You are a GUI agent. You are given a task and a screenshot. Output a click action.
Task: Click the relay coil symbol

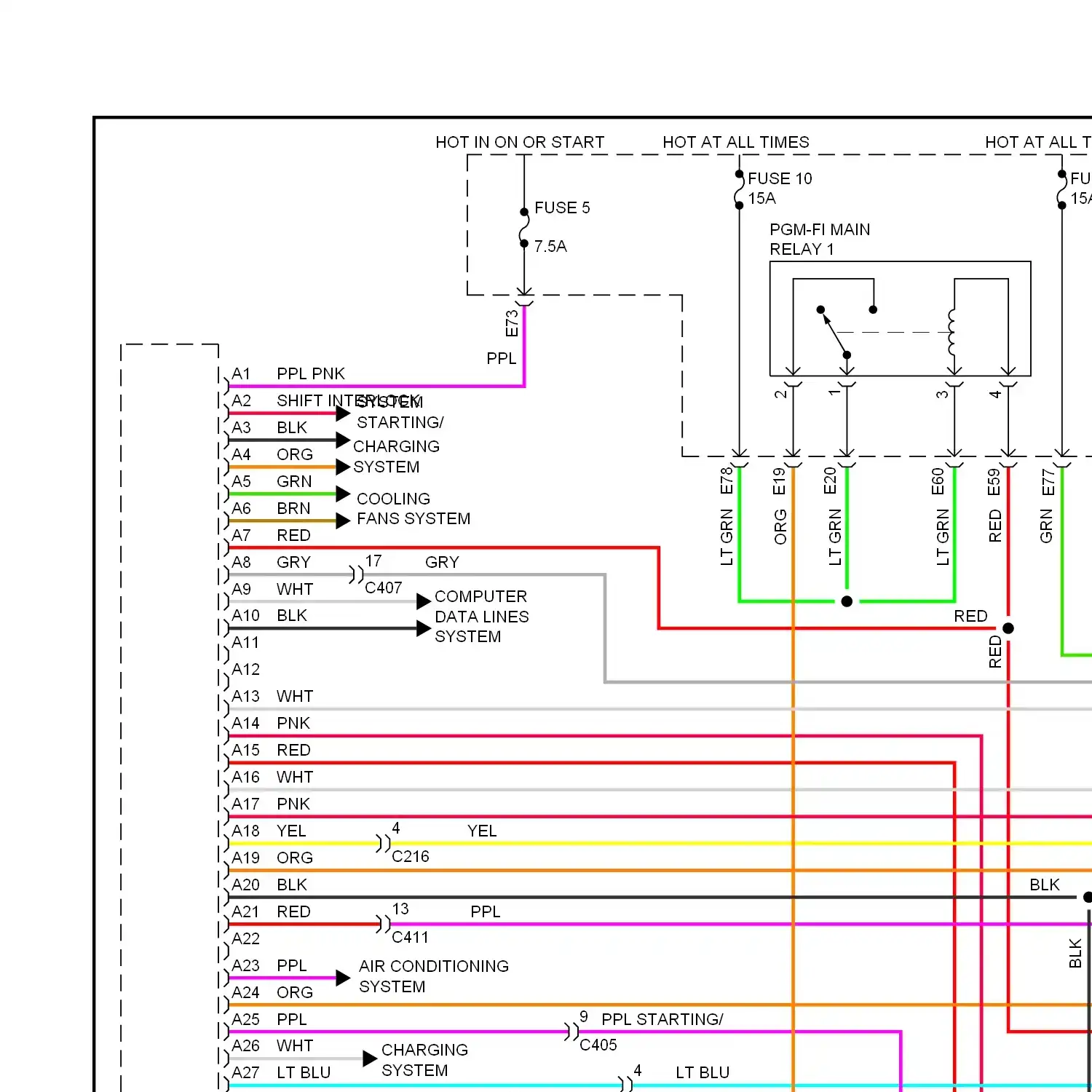tap(951, 332)
